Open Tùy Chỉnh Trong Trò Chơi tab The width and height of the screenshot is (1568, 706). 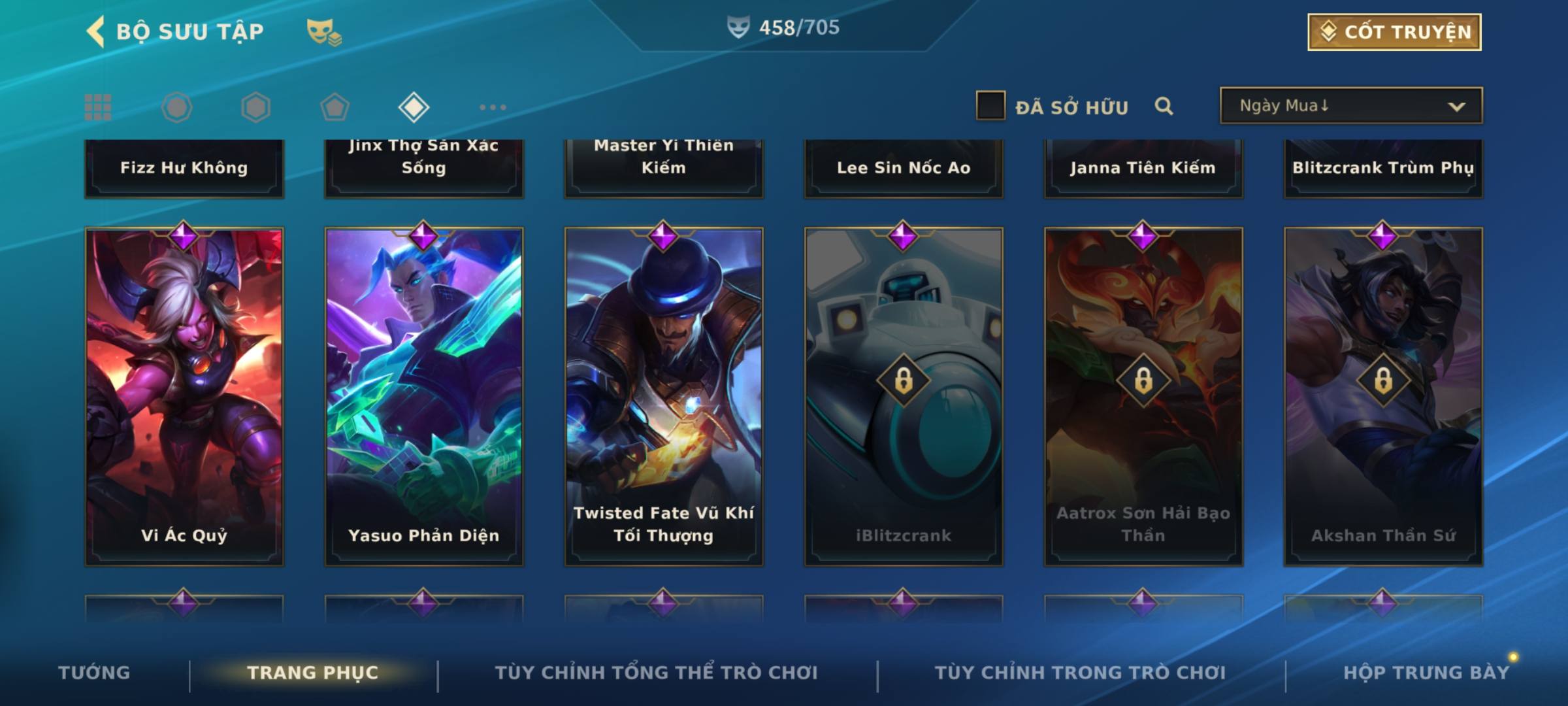[x=1080, y=673]
